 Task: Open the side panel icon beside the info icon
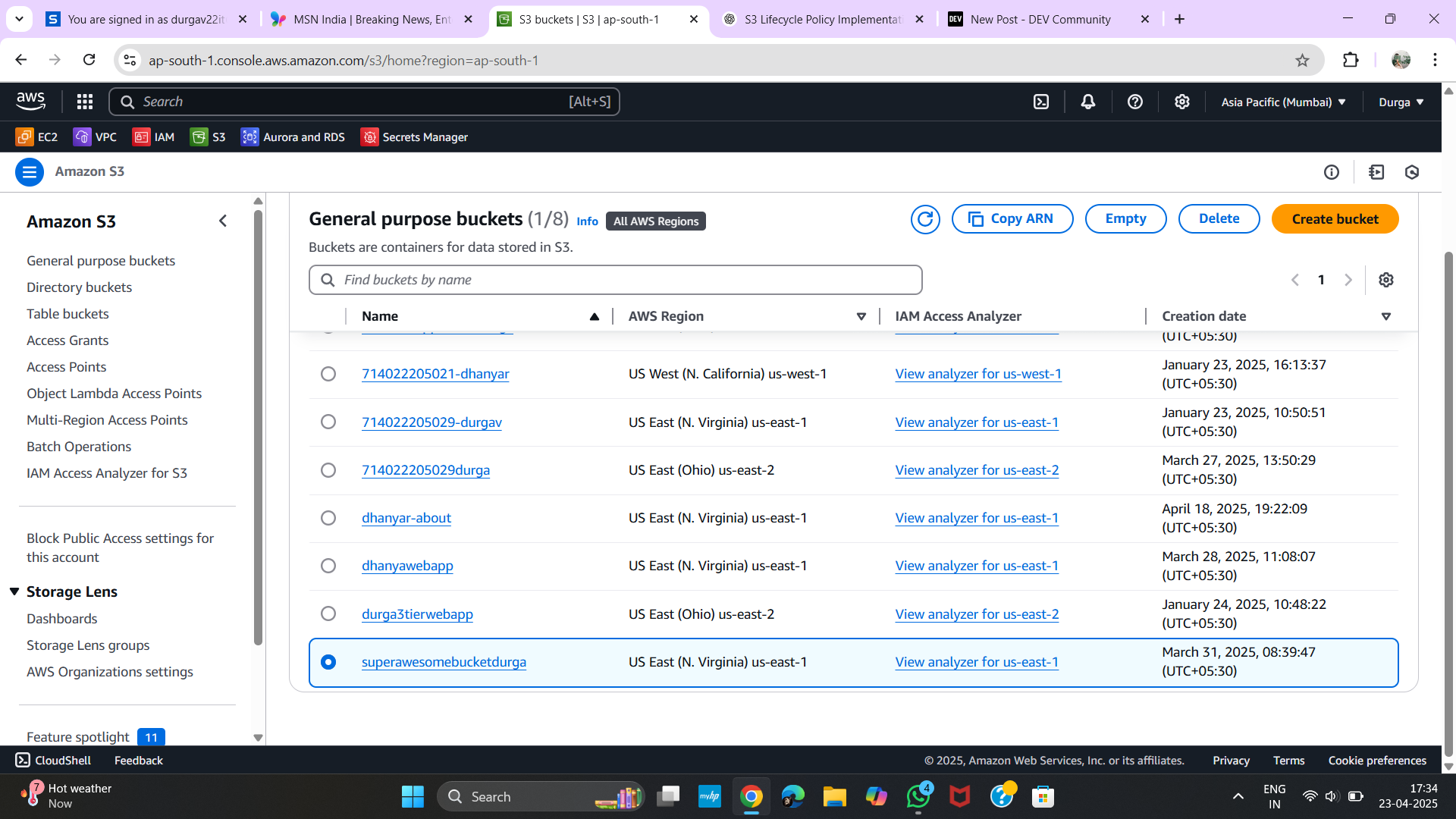(x=1376, y=172)
